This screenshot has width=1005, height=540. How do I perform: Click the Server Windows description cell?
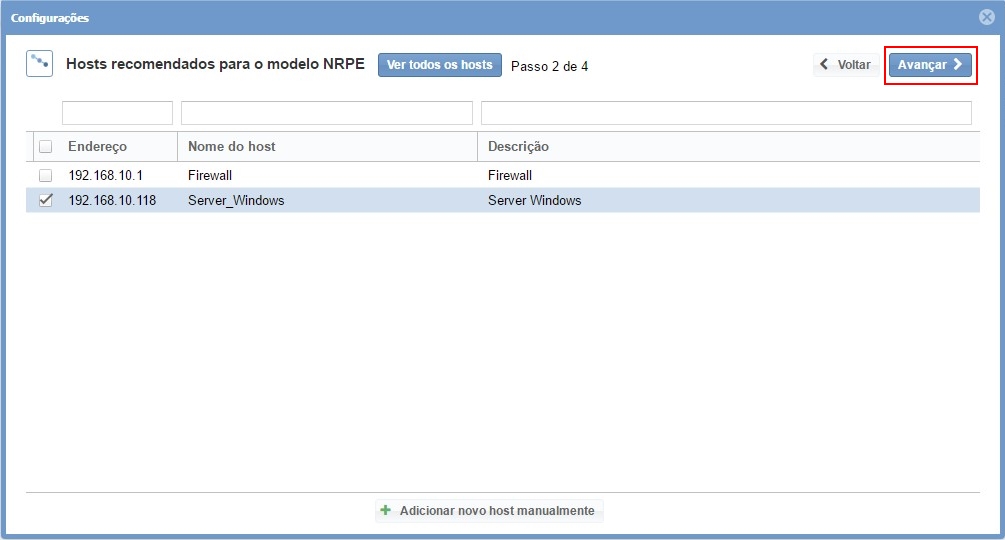pos(534,200)
